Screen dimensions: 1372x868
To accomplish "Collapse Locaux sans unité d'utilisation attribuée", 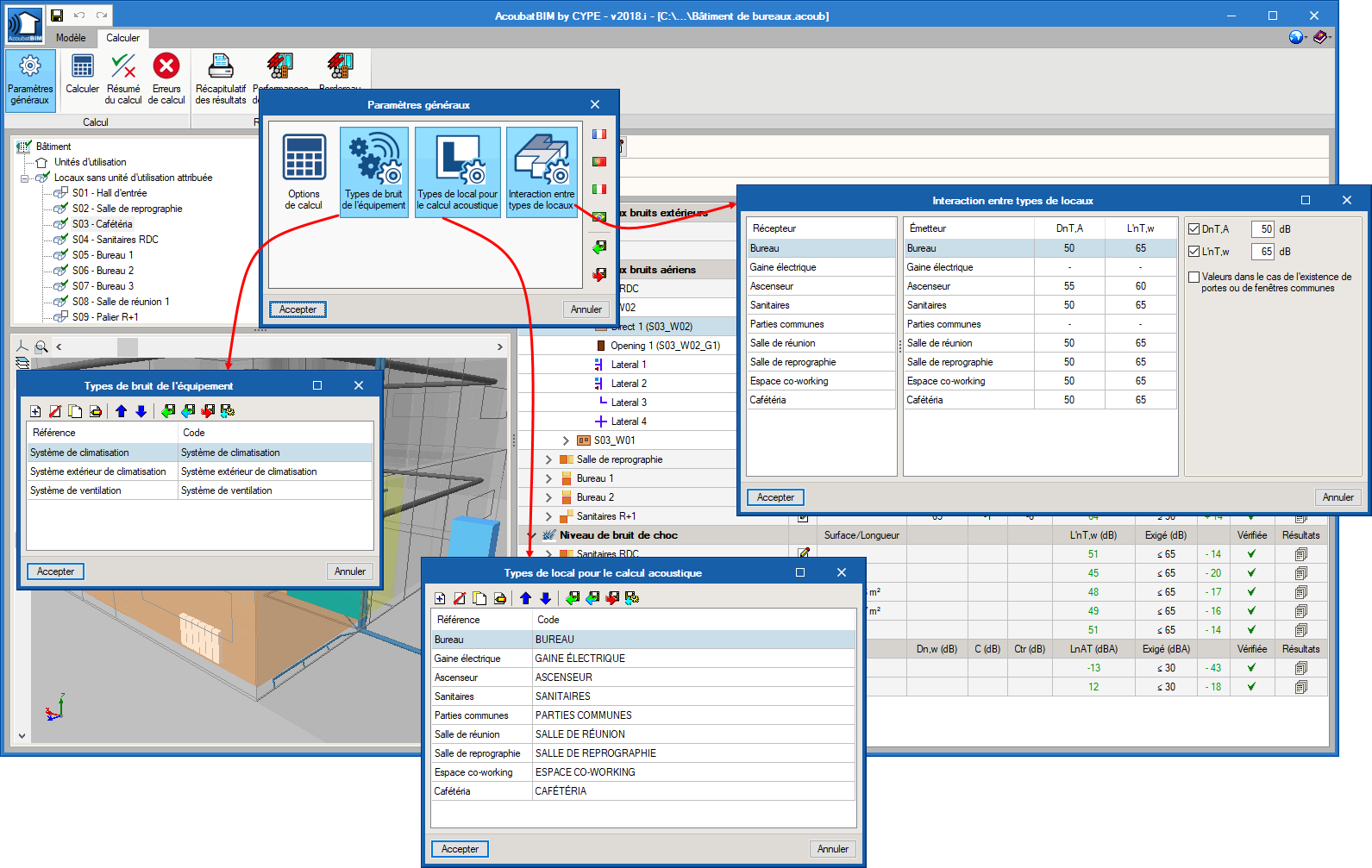I will pos(25,178).
